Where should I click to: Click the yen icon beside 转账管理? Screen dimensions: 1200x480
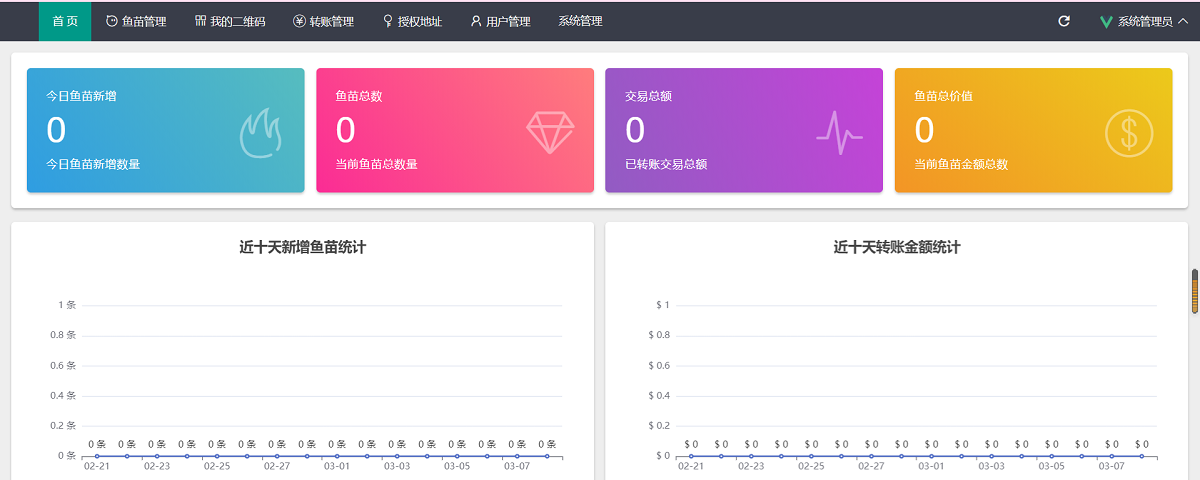pos(299,21)
